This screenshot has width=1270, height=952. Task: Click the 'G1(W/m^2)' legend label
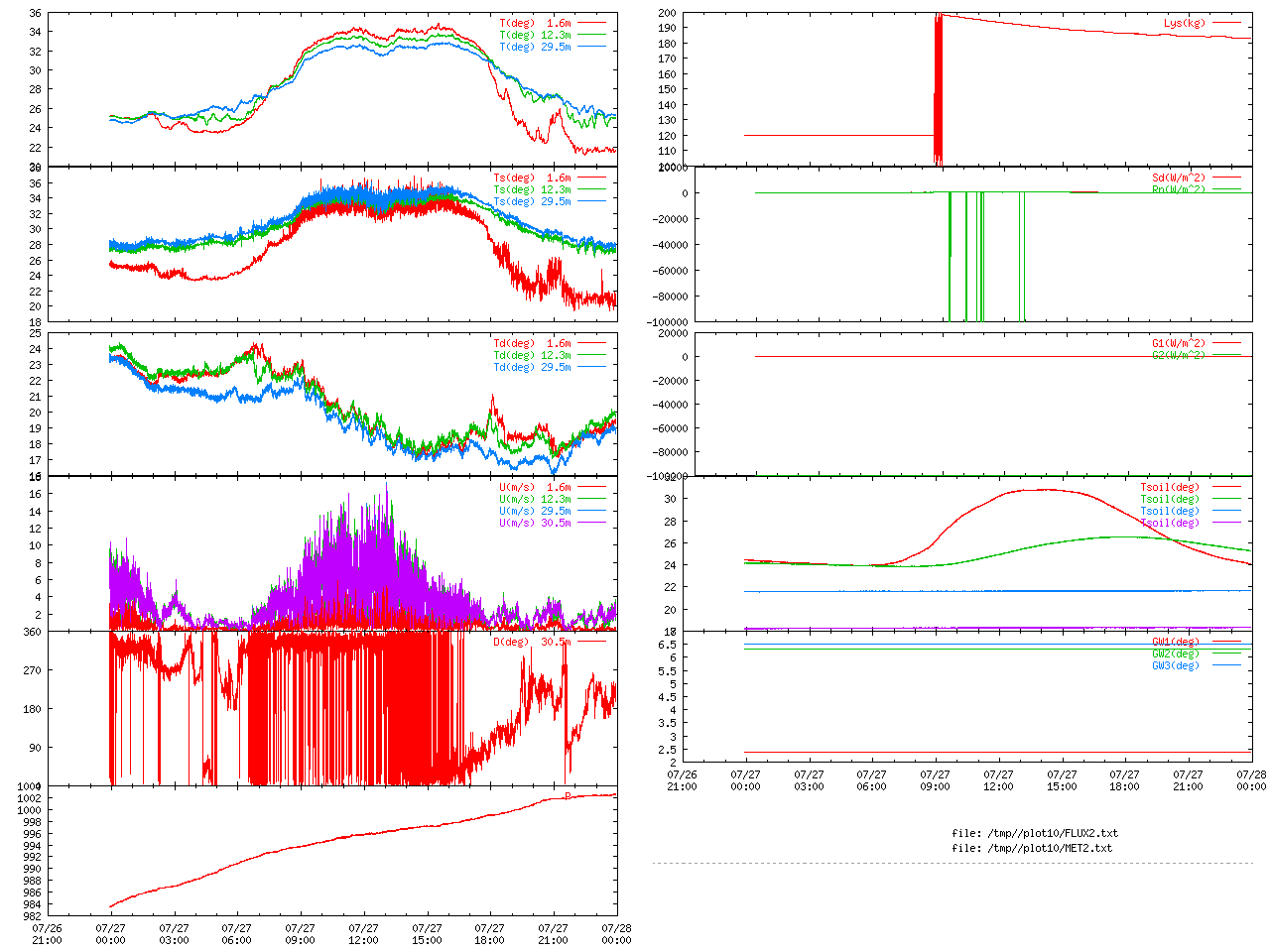point(1179,344)
